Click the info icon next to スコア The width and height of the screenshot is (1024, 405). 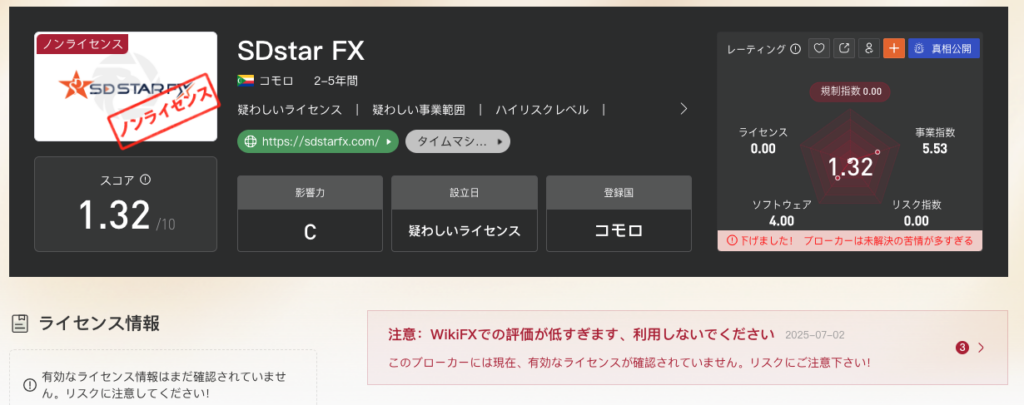(146, 179)
